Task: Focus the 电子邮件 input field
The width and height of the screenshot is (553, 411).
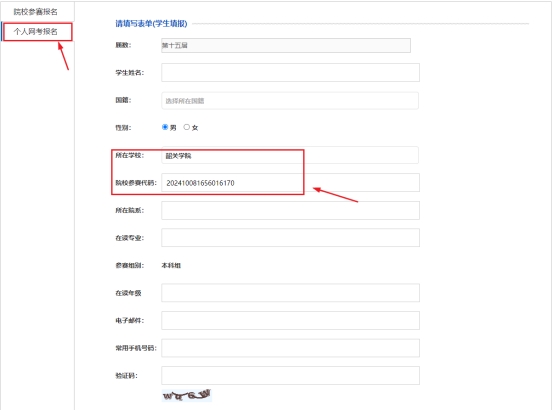Action: coord(290,320)
